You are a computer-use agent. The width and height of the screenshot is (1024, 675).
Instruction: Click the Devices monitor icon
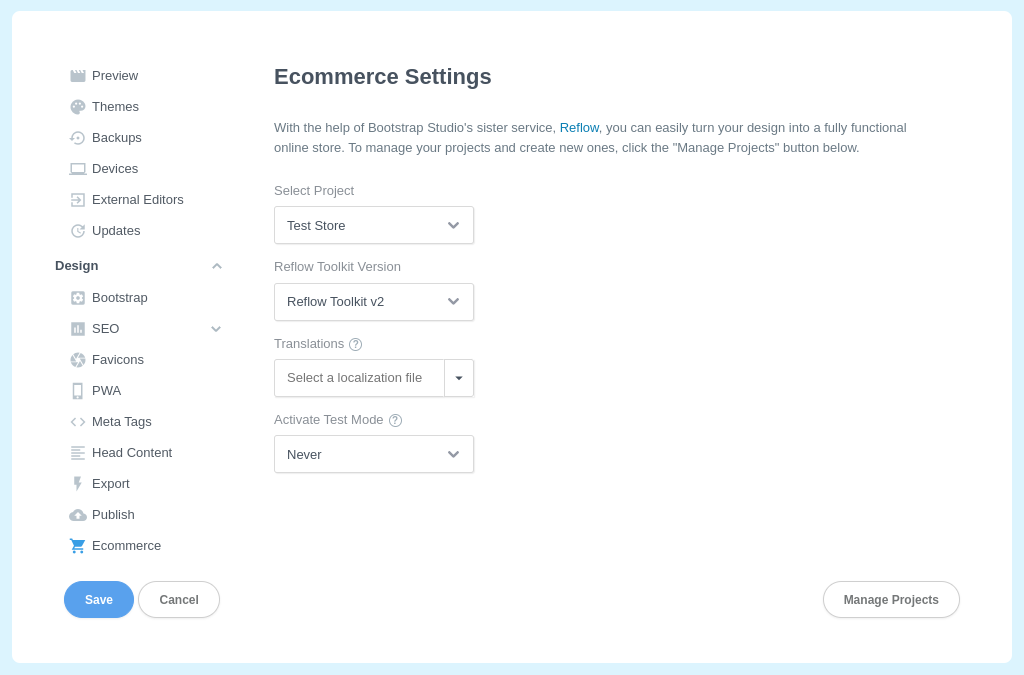(77, 168)
